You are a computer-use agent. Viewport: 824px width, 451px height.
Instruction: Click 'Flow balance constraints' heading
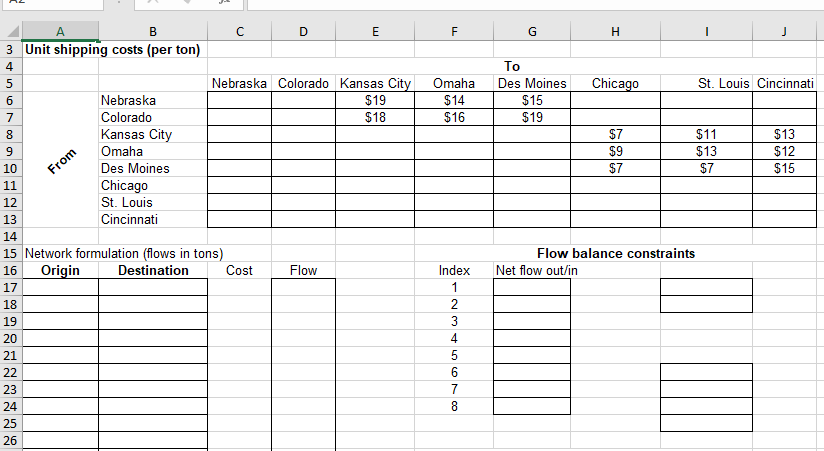click(616, 253)
